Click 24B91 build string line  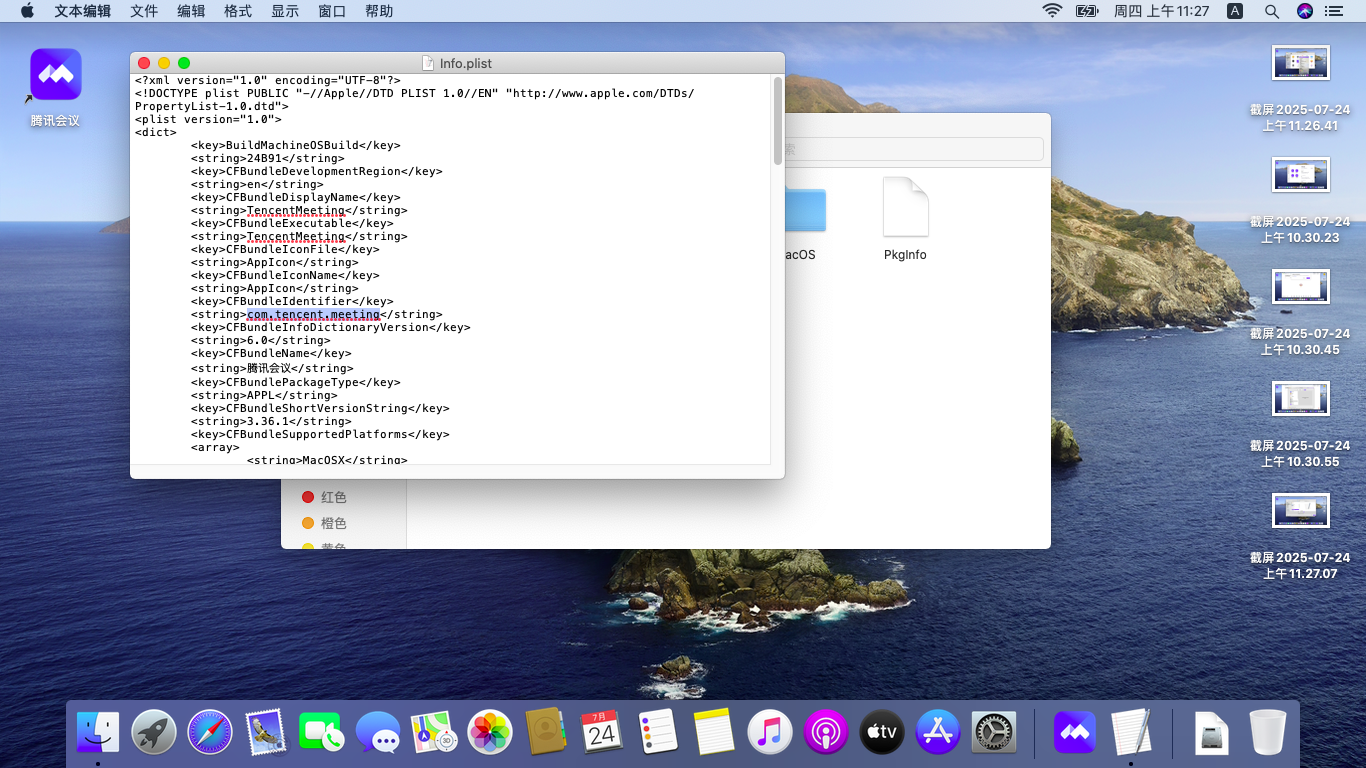tap(268, 158)
